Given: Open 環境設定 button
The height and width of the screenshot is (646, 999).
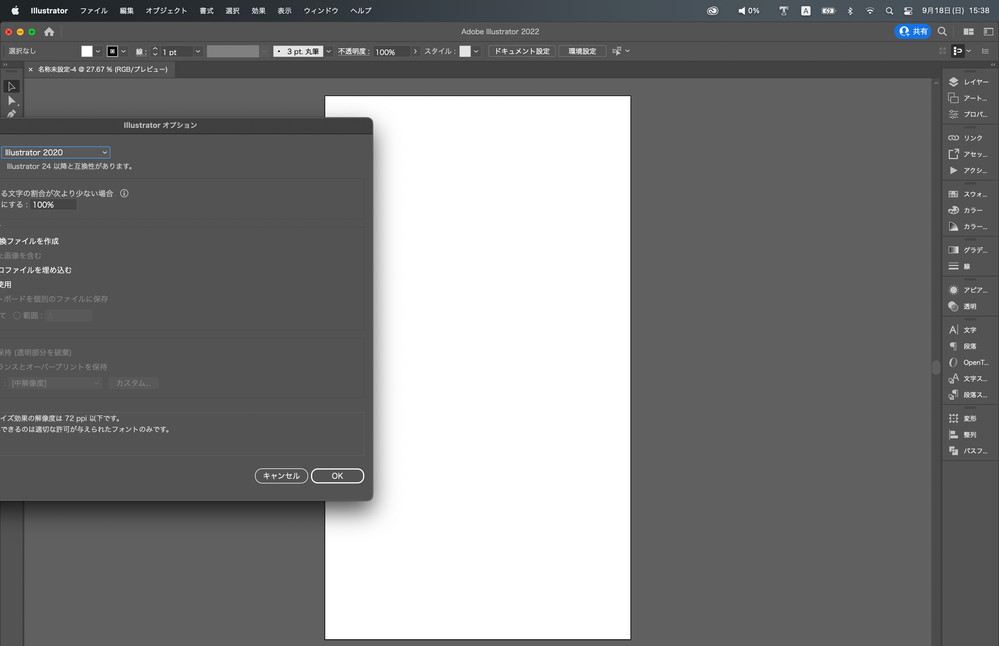Looking at the screenshot, I should [x=582, y=51].
